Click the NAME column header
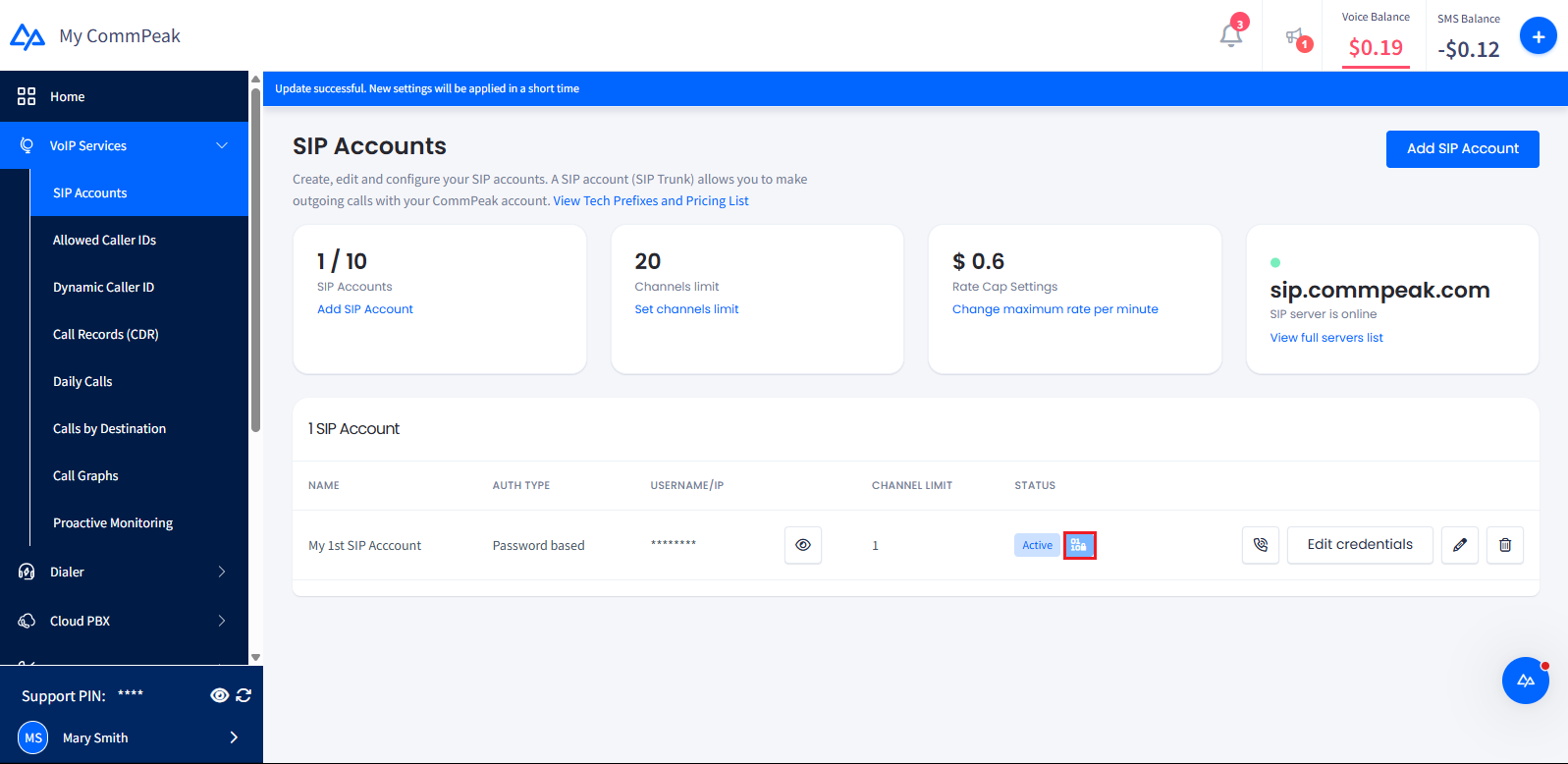This screenshot has width=1568, height=764. pos(324,485)
